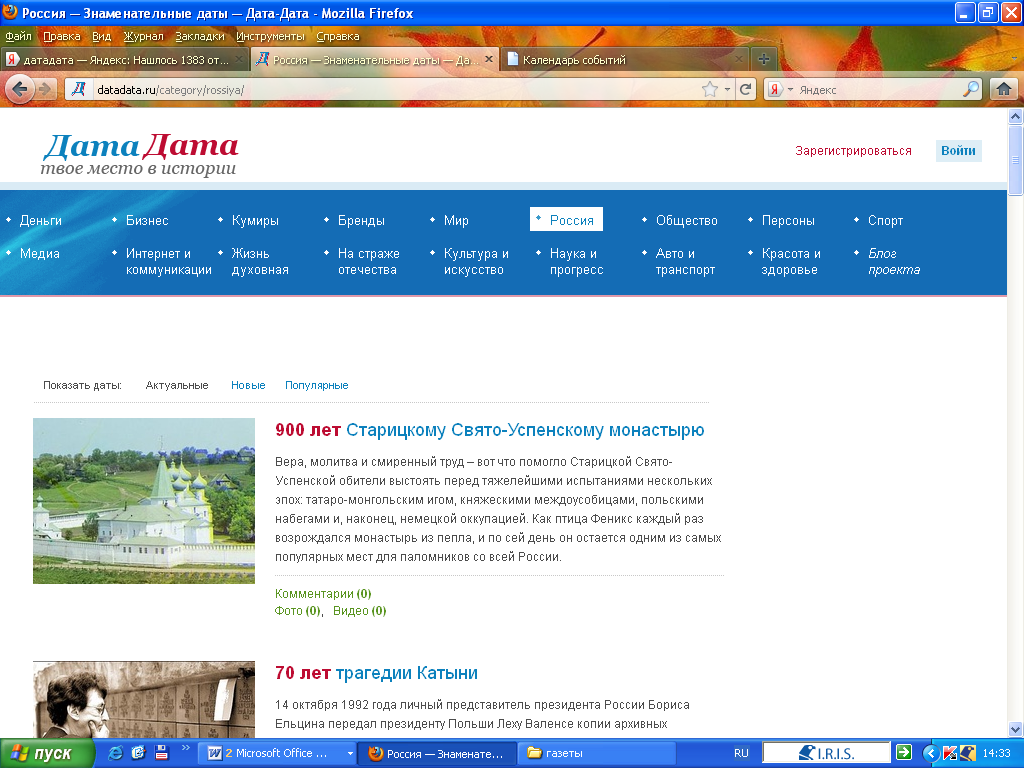Click the Зарегистрироваться link

click(853, 150)
